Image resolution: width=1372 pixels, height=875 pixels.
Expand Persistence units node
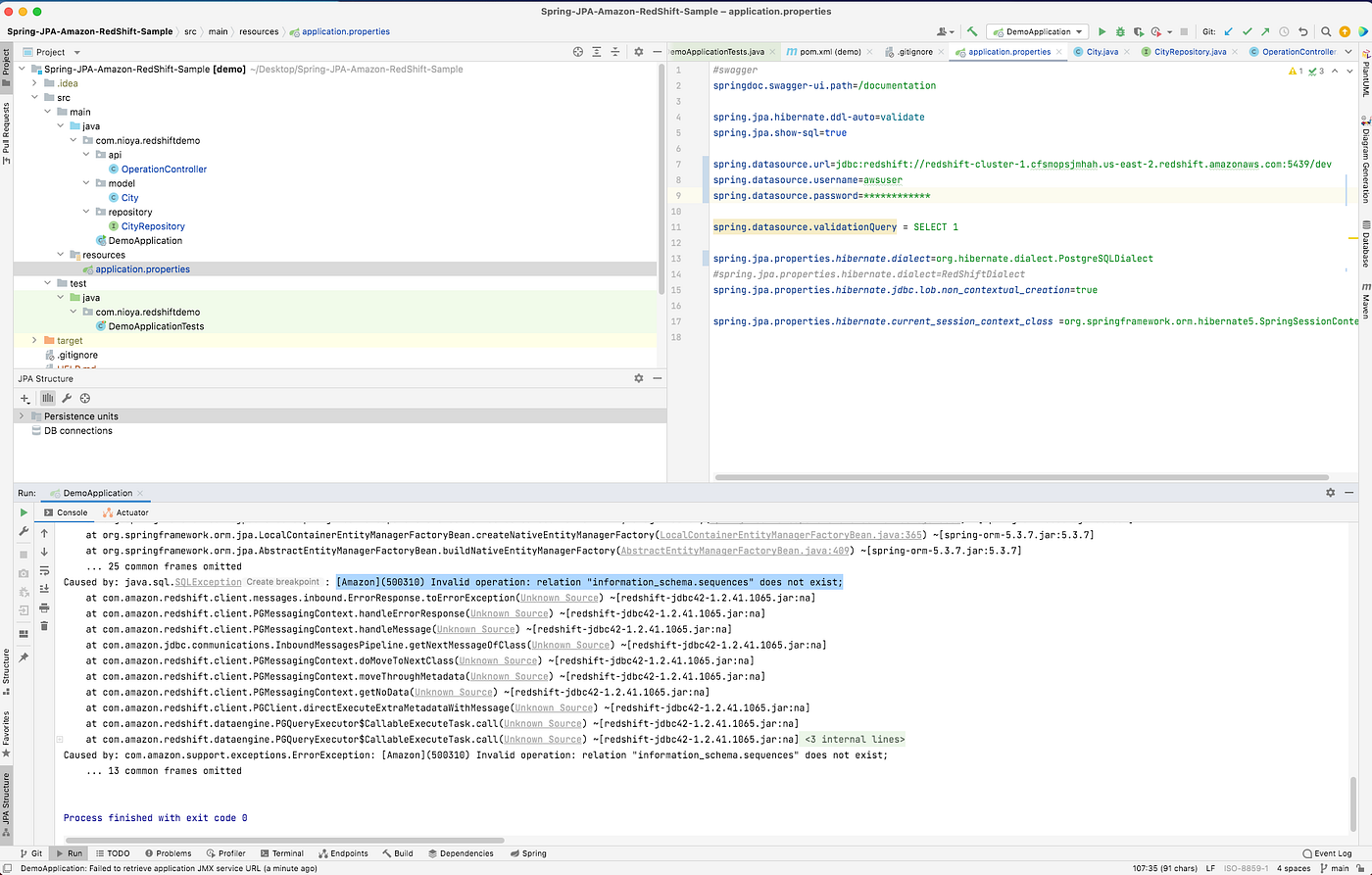[x=23, y=416]
